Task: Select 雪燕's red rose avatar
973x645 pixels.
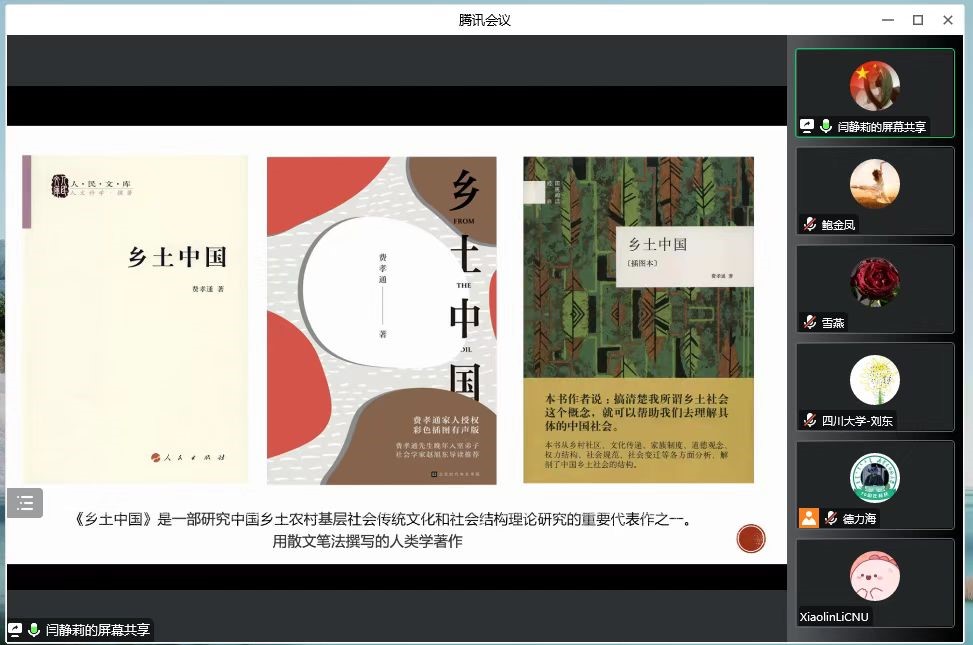Action: [x=874, y=282]
